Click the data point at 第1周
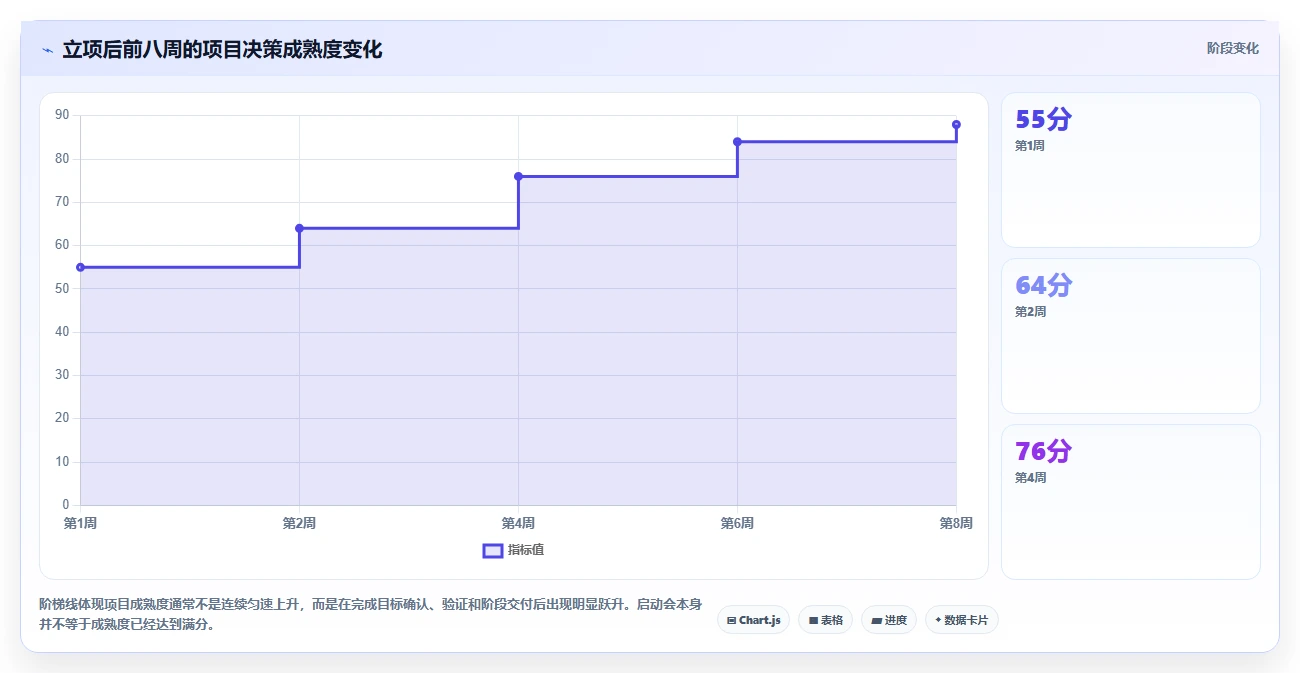The height and width of the screenshot is (673, 1300). [80, 267]
